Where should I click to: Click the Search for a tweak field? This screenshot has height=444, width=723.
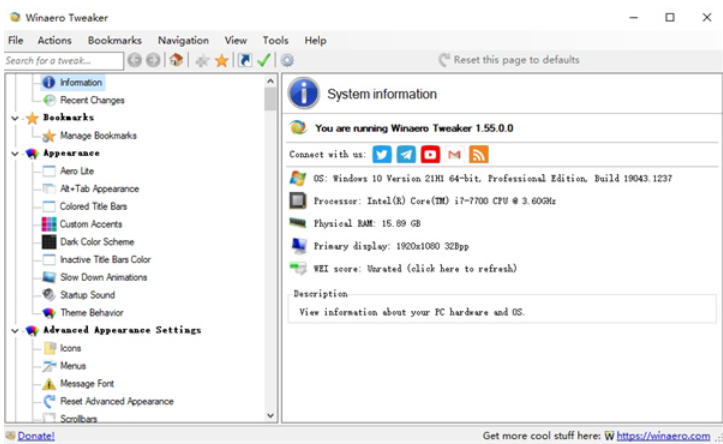[x=62, y=60]
